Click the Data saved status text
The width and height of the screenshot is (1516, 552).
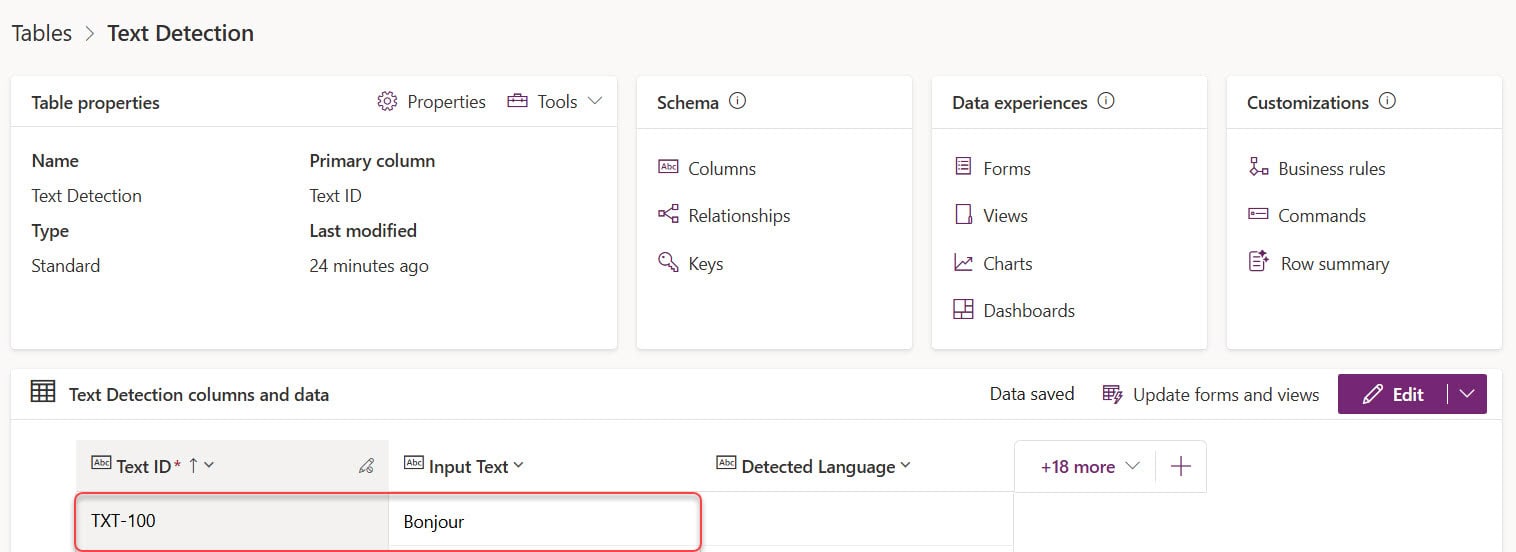[x=1032, y=394]
